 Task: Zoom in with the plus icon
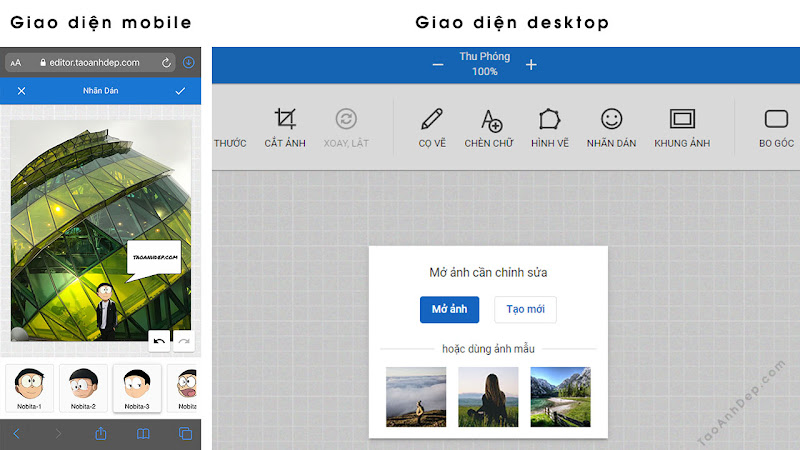(x=531, y=65)
